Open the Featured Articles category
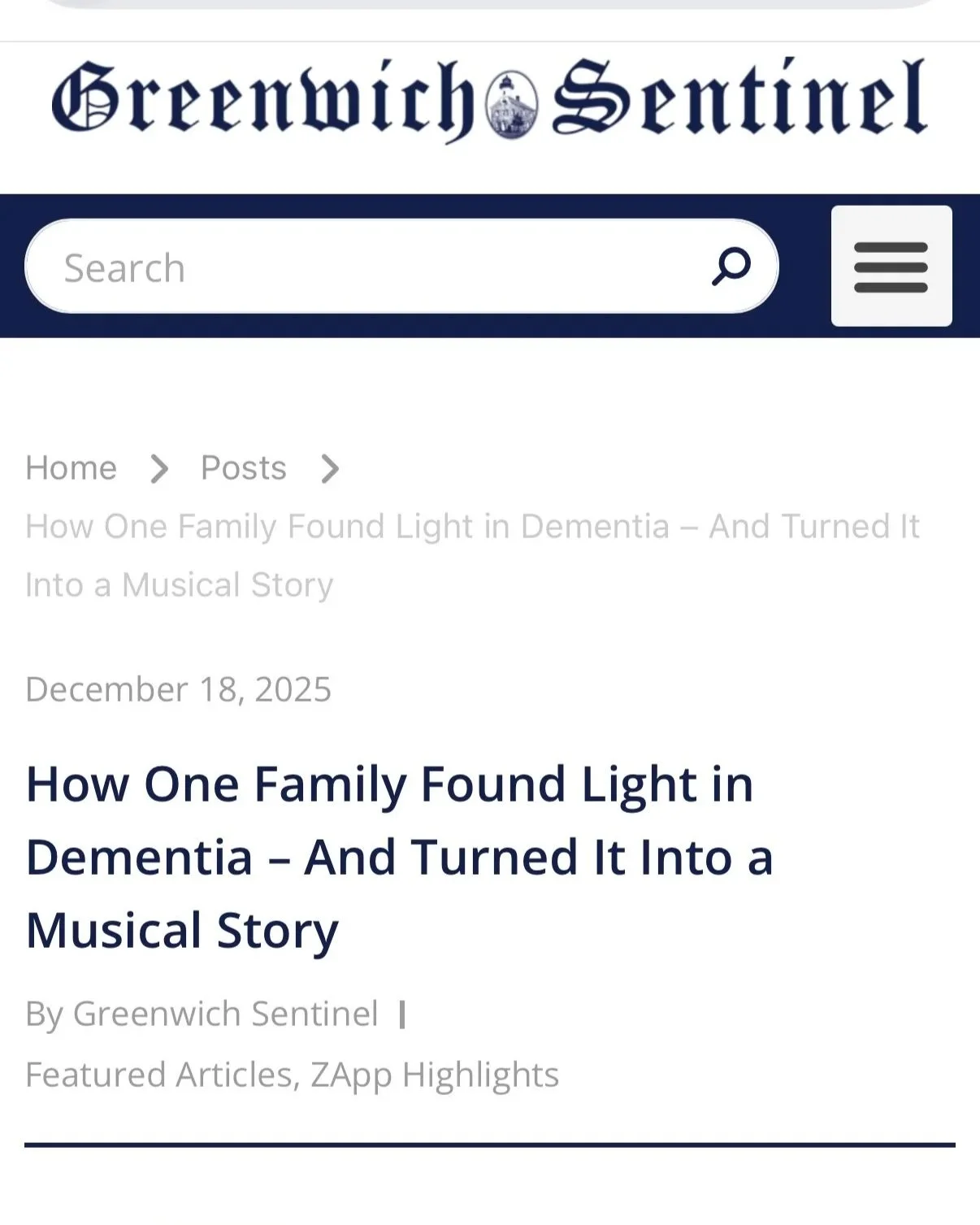This screenshot has width=980, height=1225. 159,1075
